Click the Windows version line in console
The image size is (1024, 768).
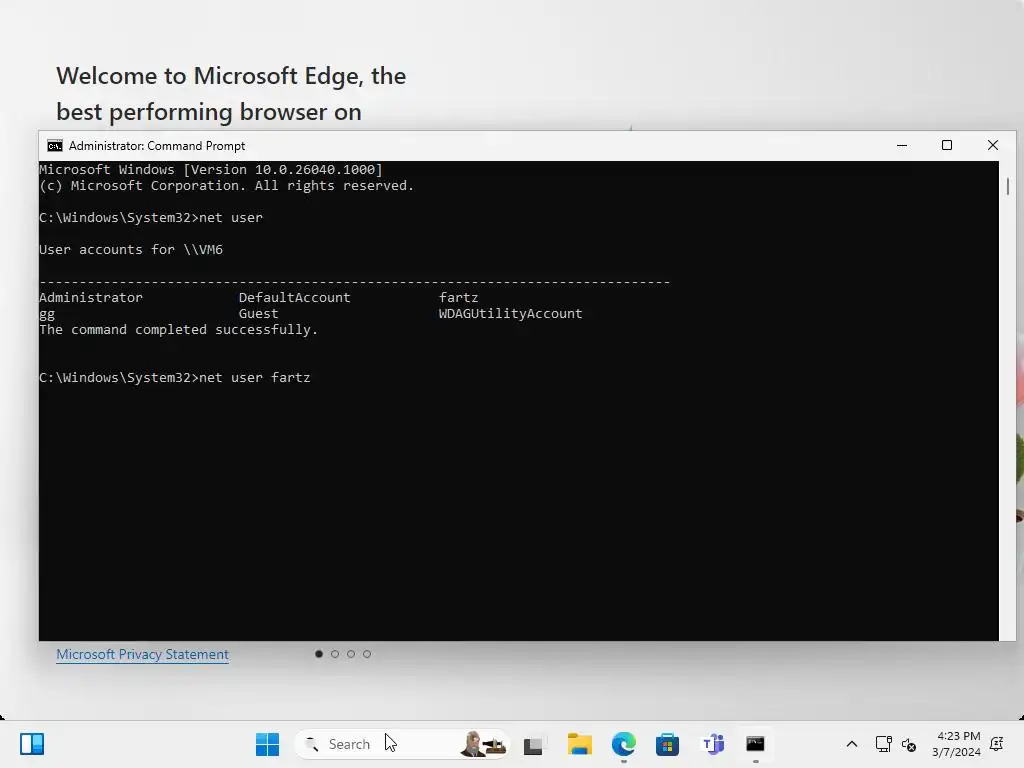click(x=211, y=170)
